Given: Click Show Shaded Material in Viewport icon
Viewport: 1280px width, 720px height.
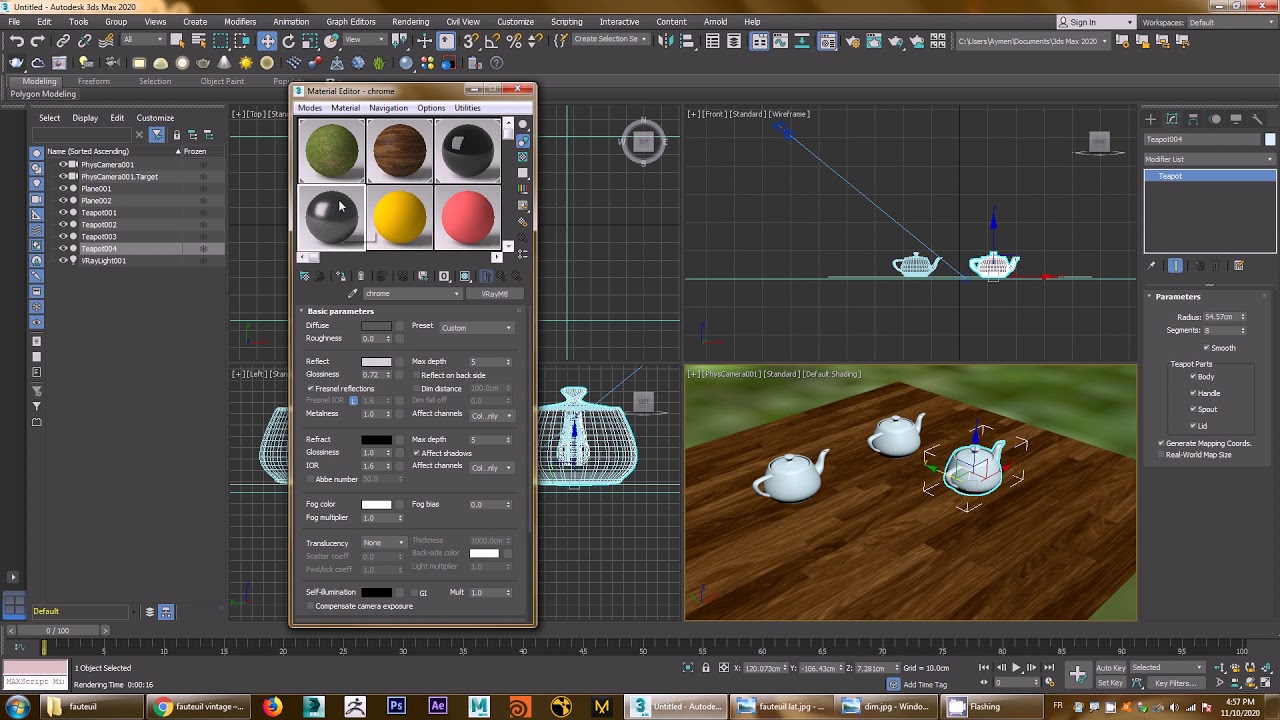Looking at the screenshot, I should (465, 276).
